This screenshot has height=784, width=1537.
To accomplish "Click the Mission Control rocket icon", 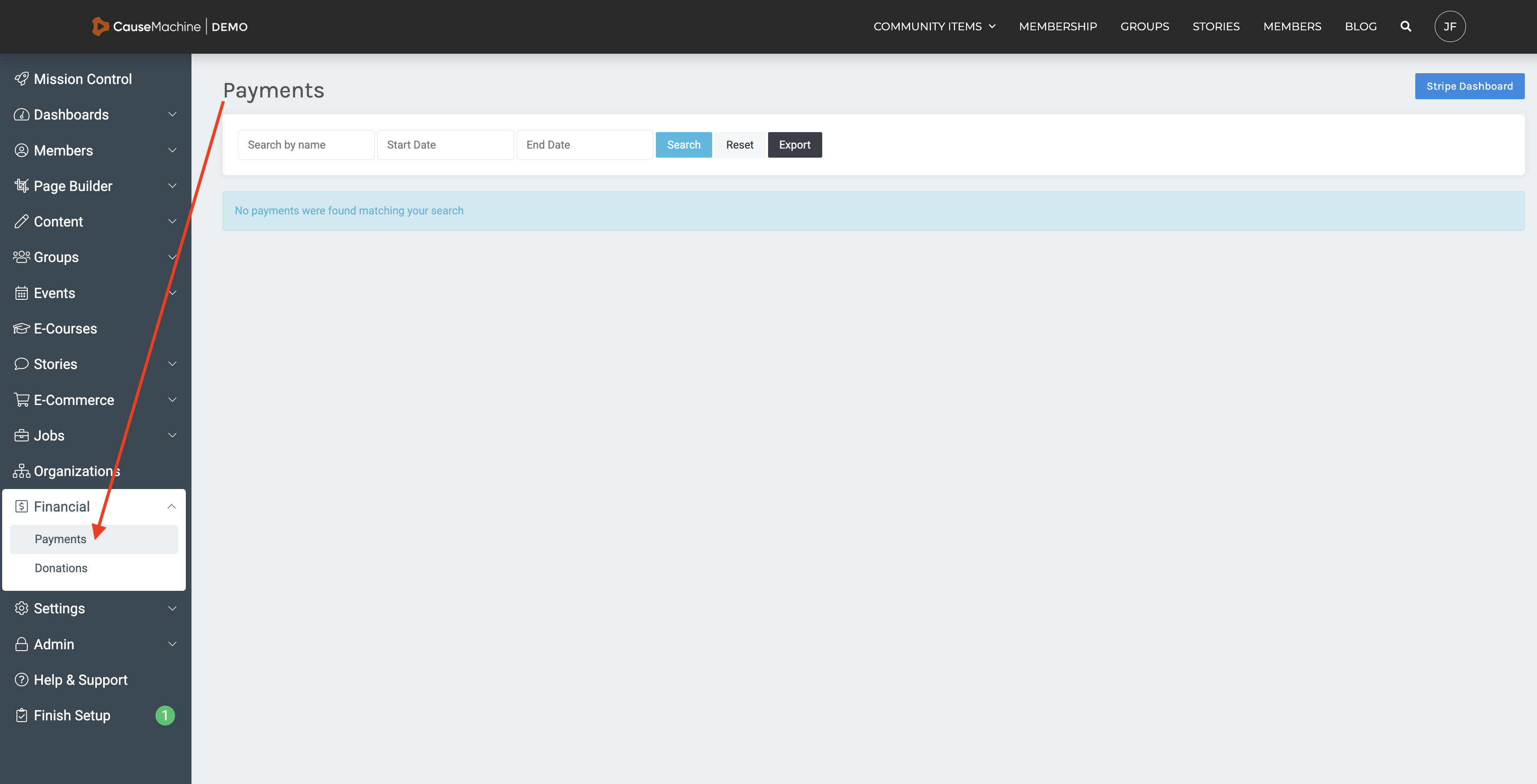I will click(22, 79).
